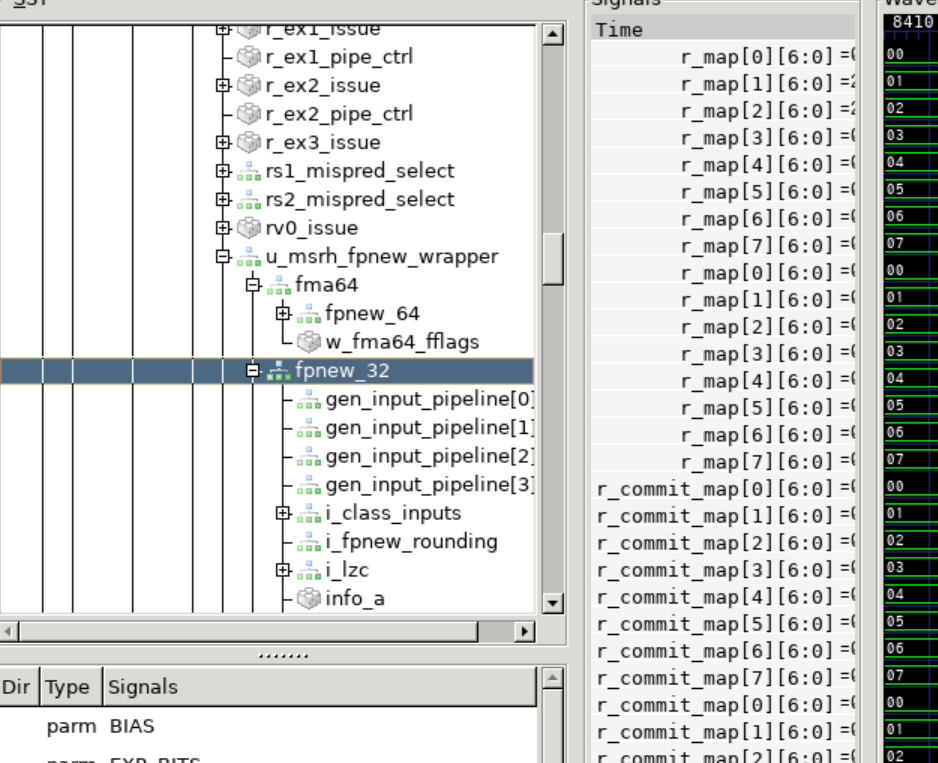
Task: Click the fma64 hierarchy icon
Action: 279,285
